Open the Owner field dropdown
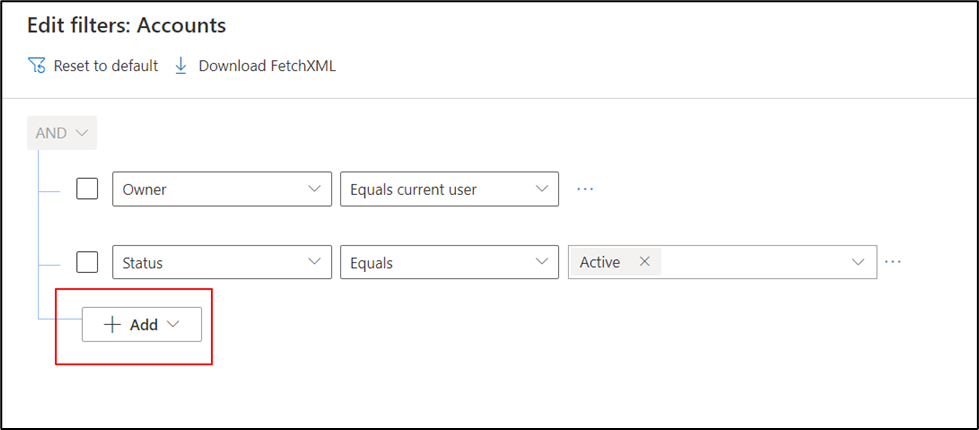The image size is (979, 430). pos(221,189)
